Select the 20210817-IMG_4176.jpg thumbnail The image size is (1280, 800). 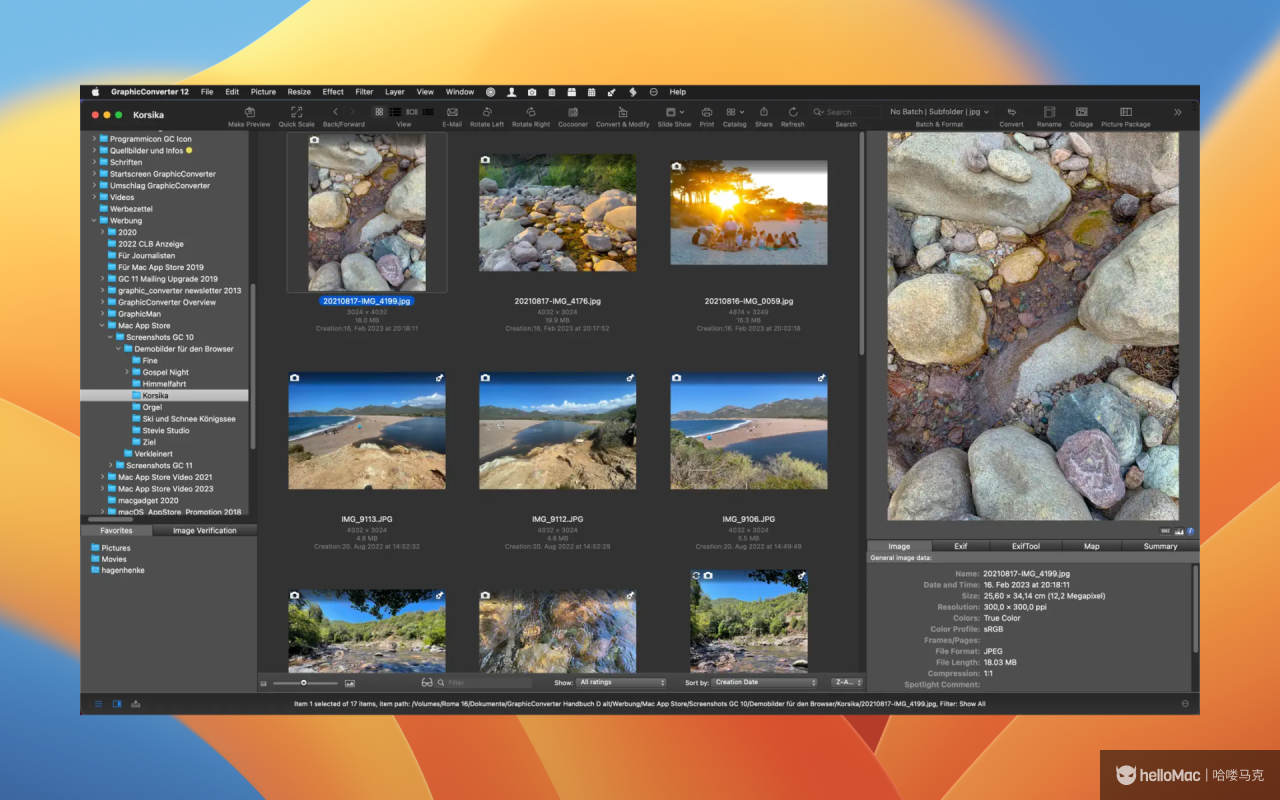click(558, 212)
